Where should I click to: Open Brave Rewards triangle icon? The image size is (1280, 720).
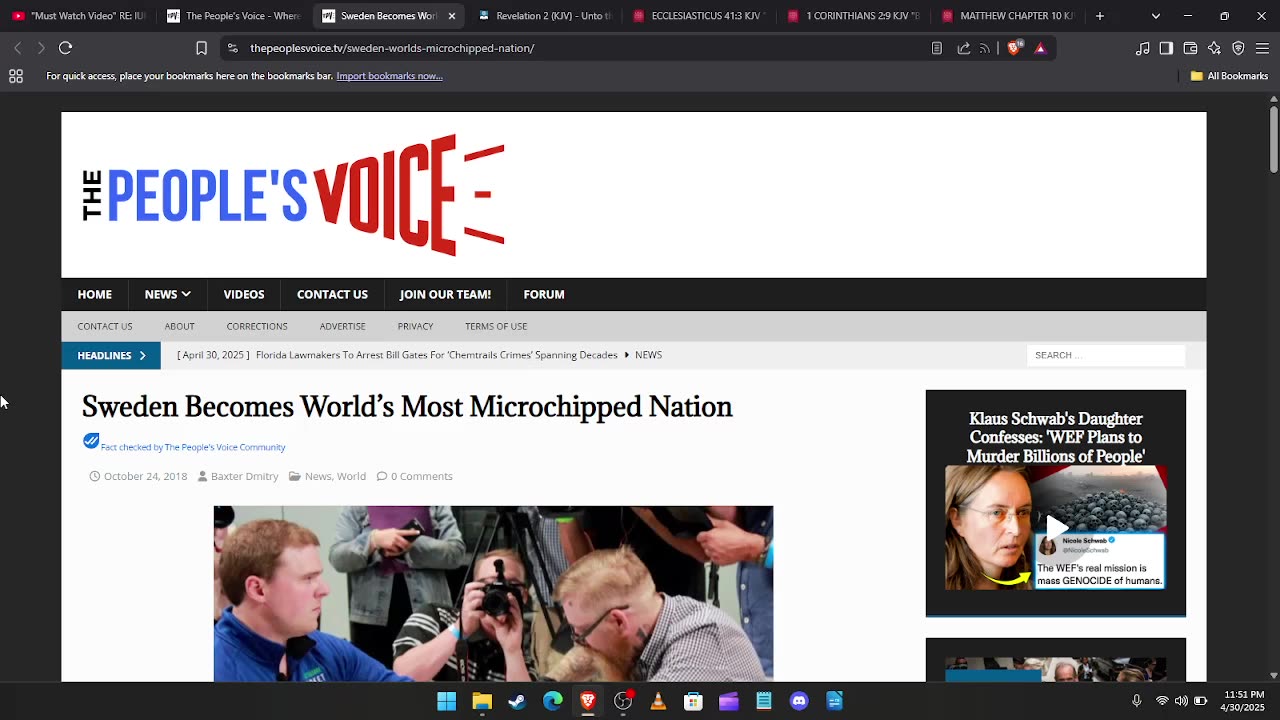(x=1040, y=48)
